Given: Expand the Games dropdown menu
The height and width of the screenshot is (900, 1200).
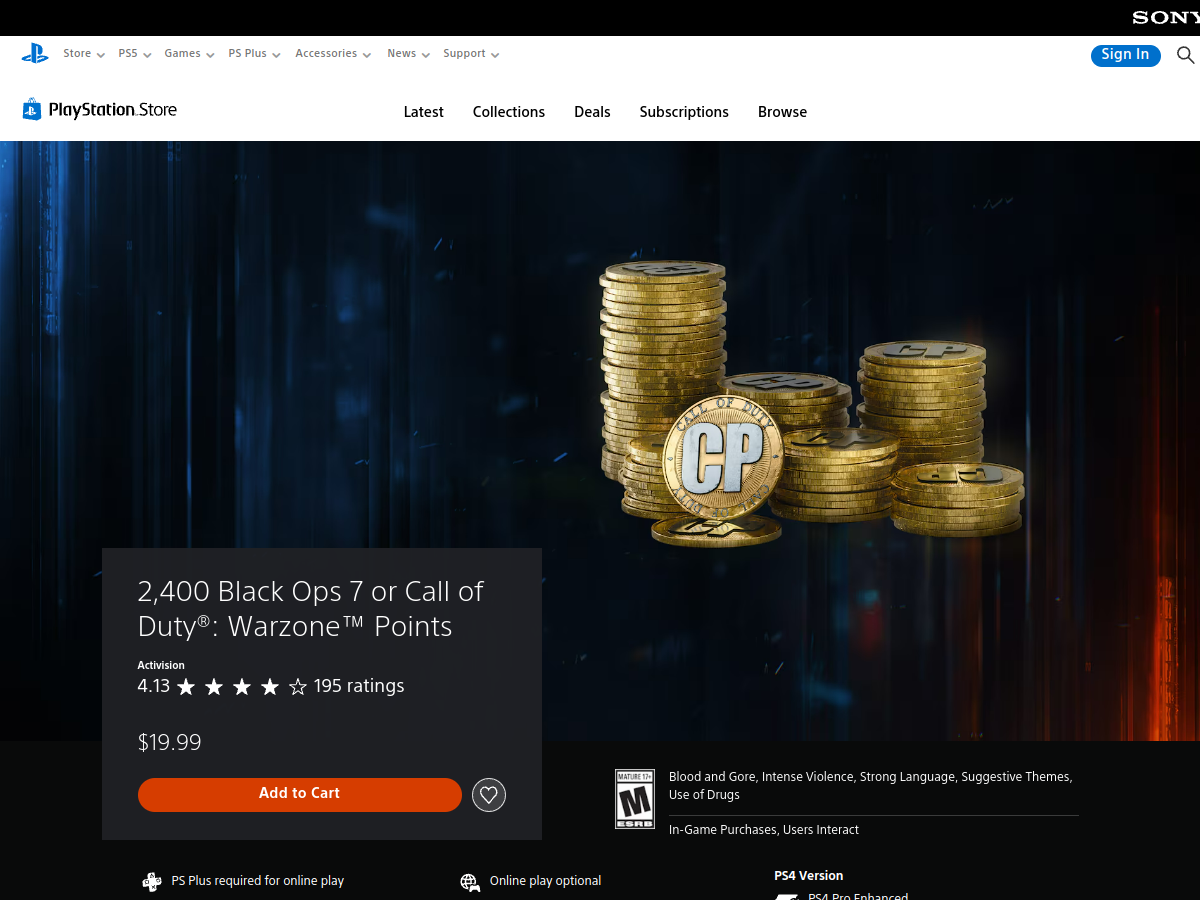Looking at the screenshot, I should (x=190, y=54).
